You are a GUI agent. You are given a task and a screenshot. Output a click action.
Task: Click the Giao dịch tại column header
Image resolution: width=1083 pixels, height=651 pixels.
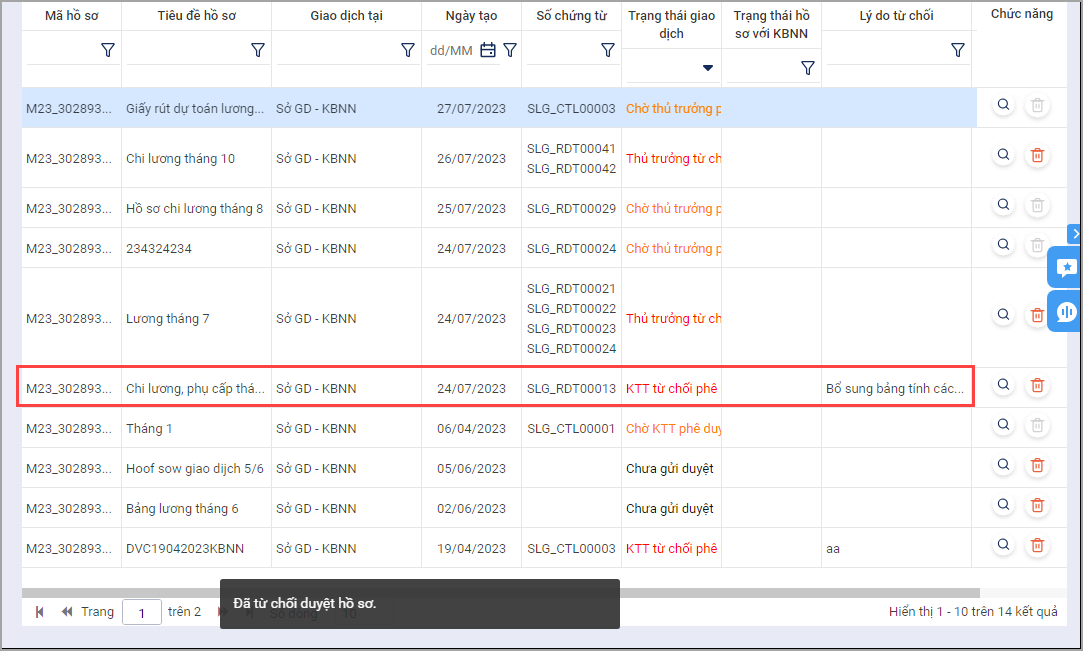coord(346,15)
